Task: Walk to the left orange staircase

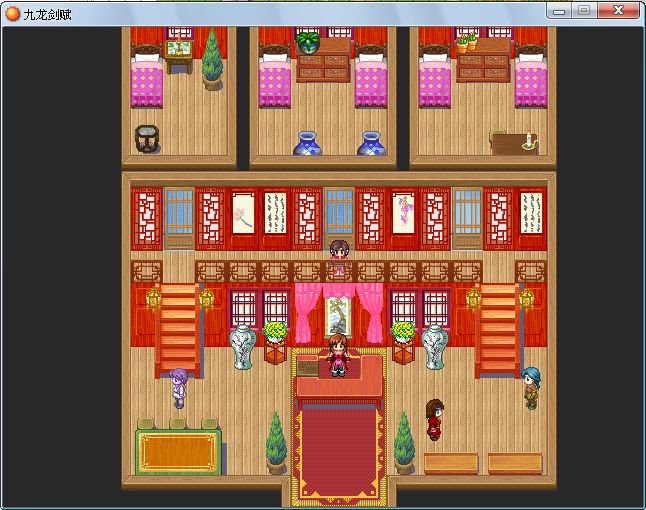Action: coord(178,330)
